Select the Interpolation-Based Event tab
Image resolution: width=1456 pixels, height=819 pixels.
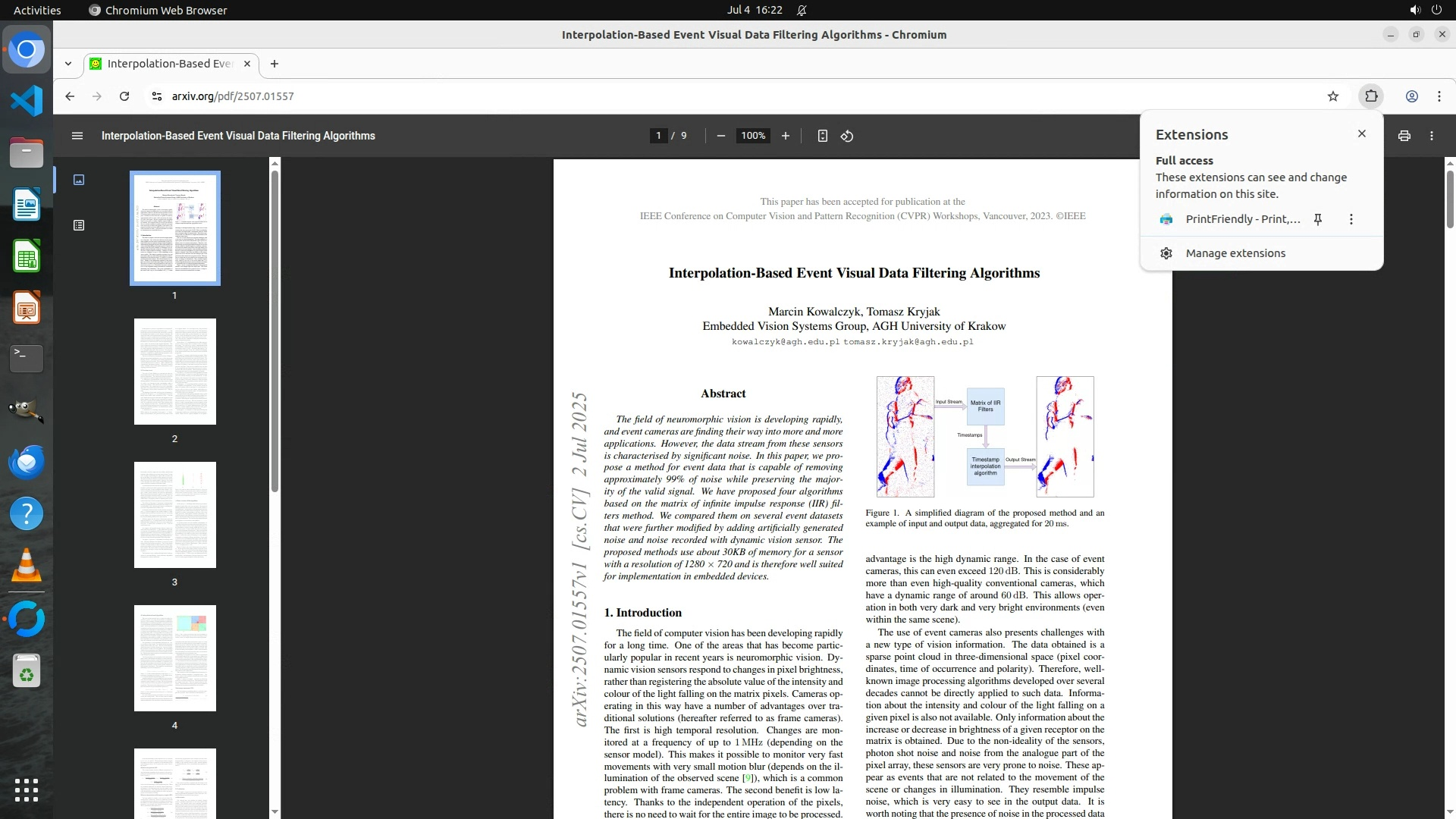(x=169, y=64)
